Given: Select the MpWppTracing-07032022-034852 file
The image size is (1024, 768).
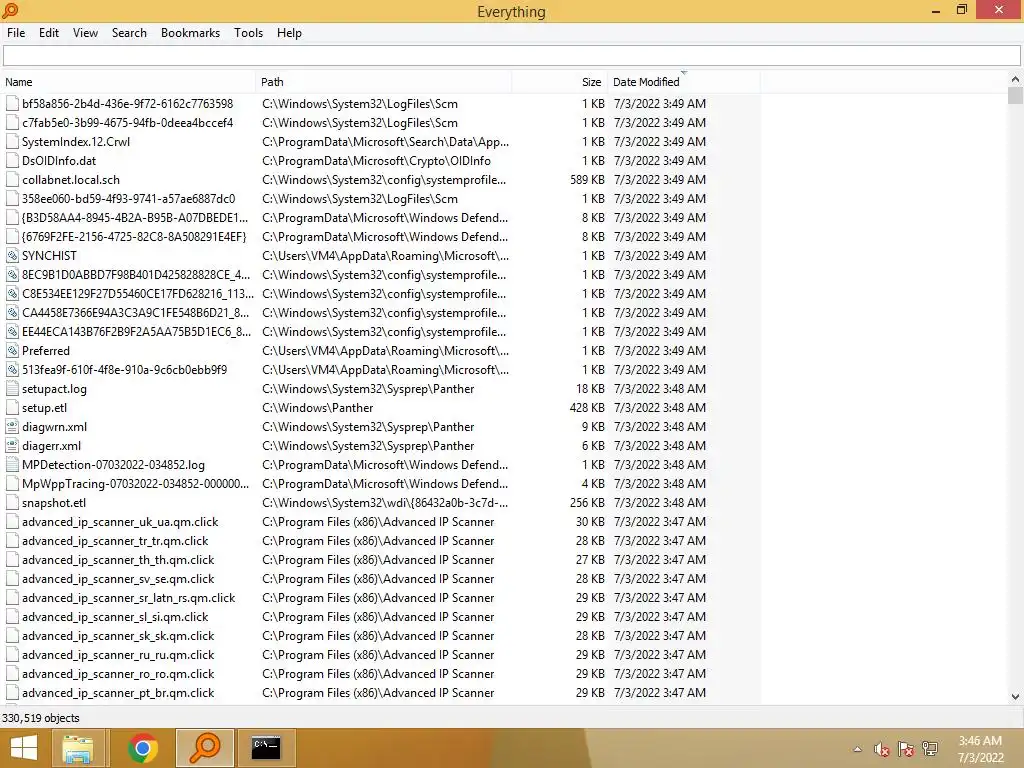Looking at the screenshot, I should click(135, 484).
